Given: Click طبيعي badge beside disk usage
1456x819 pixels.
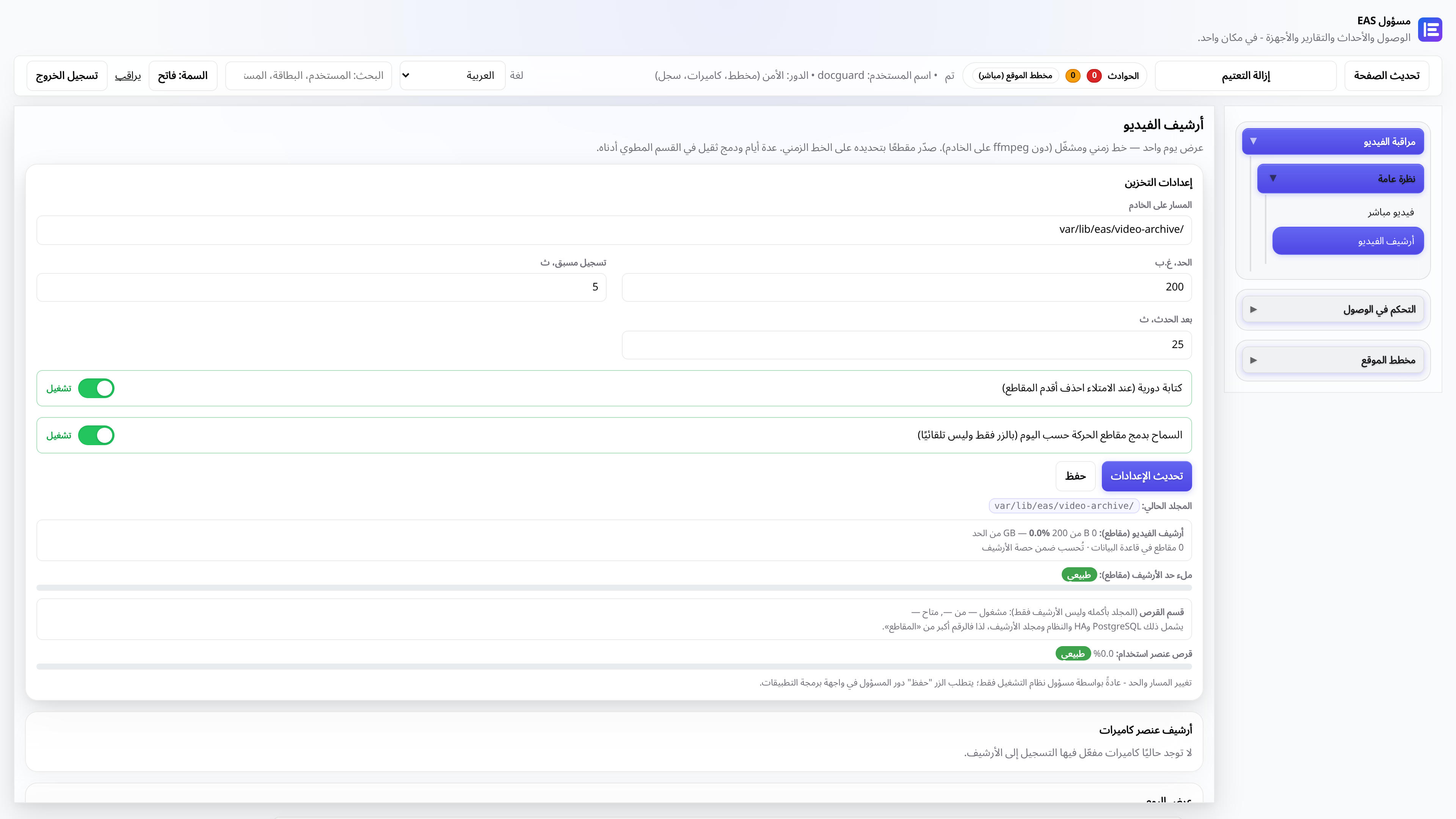Looking at the screenshot, I should click(x=1073, y=654).
